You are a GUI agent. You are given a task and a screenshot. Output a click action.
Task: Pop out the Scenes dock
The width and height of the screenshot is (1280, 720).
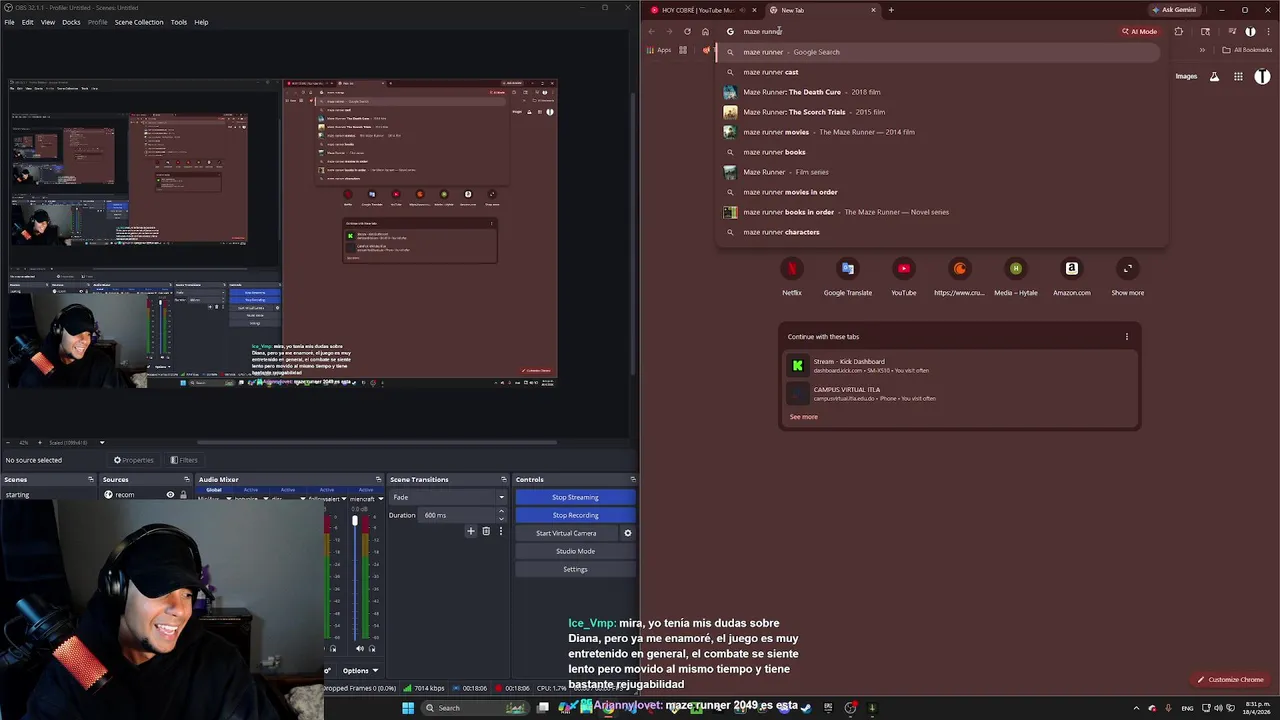tap(91, 479)
